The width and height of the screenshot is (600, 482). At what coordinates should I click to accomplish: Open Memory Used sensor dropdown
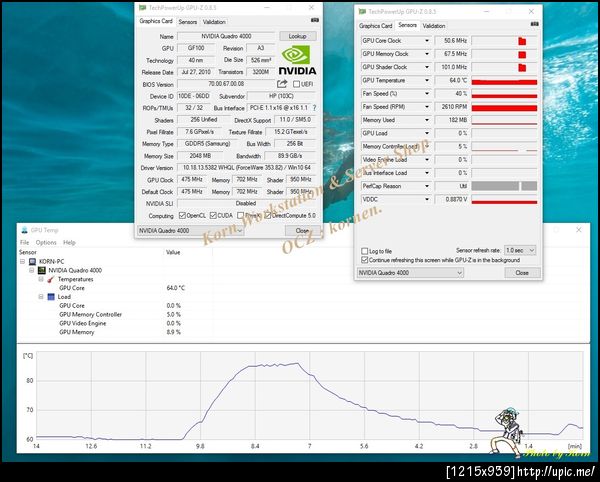[x=427, y=120]
